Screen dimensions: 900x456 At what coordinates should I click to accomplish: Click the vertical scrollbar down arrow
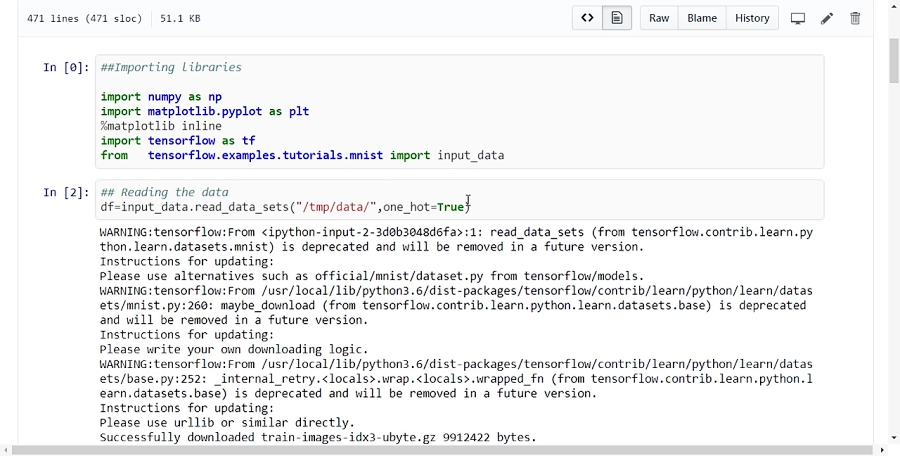894,438
